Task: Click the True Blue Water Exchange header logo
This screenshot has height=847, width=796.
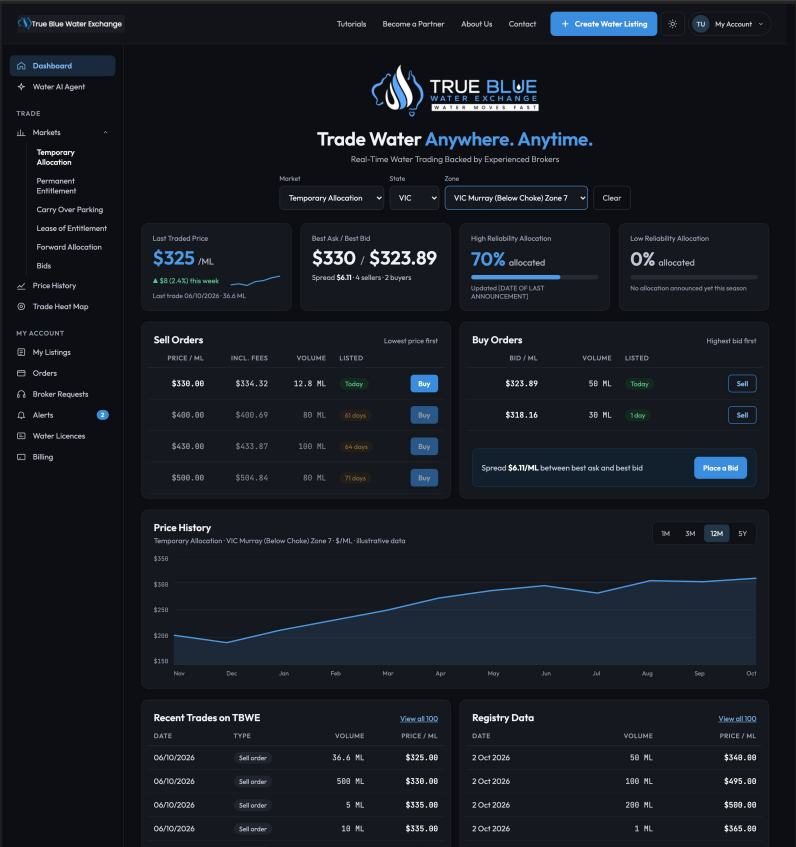Action: (x=70, y=24)
